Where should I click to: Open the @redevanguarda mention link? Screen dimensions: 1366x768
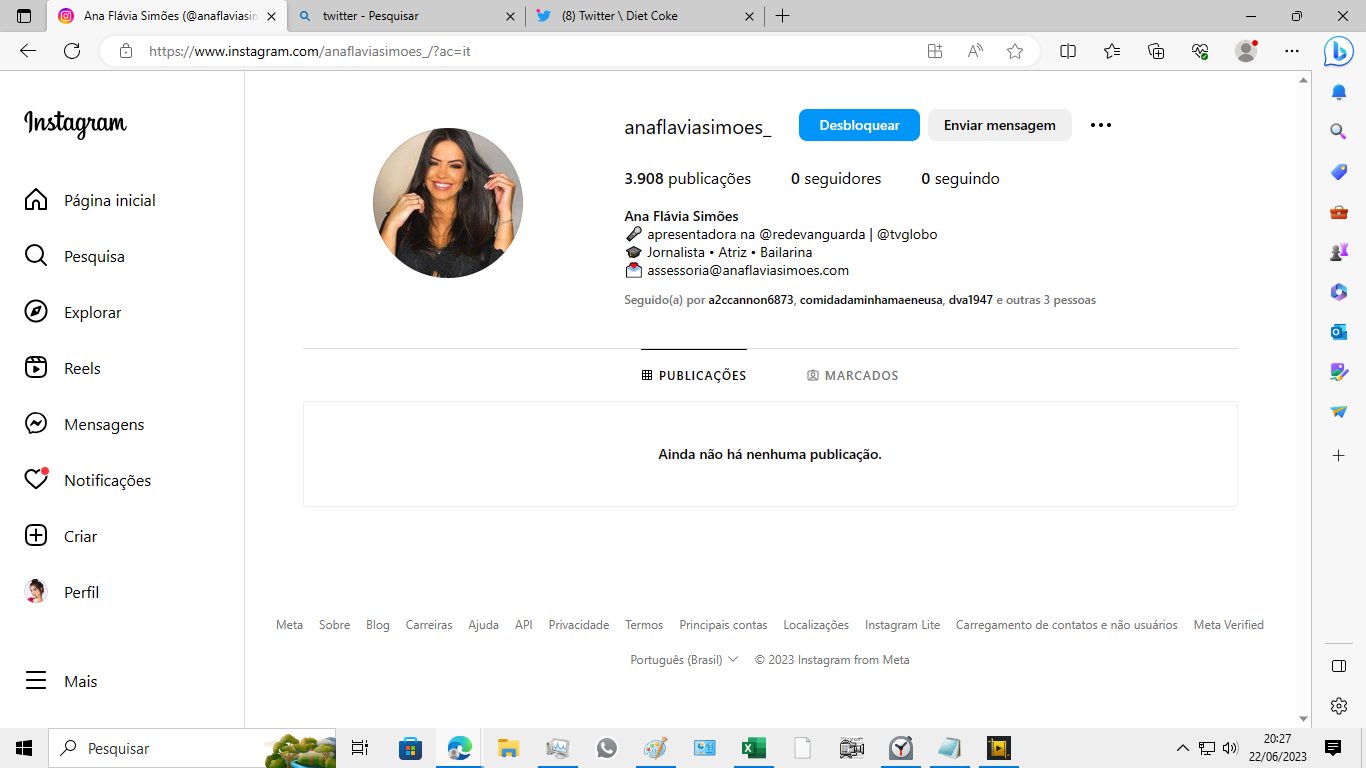(x=812, y=234)
